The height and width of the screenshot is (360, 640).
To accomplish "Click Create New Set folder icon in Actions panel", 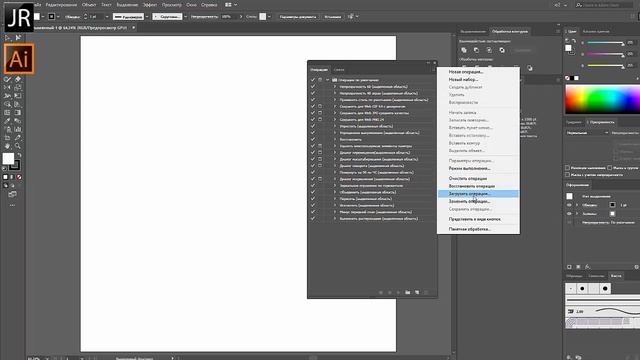I will pos(407,292).
